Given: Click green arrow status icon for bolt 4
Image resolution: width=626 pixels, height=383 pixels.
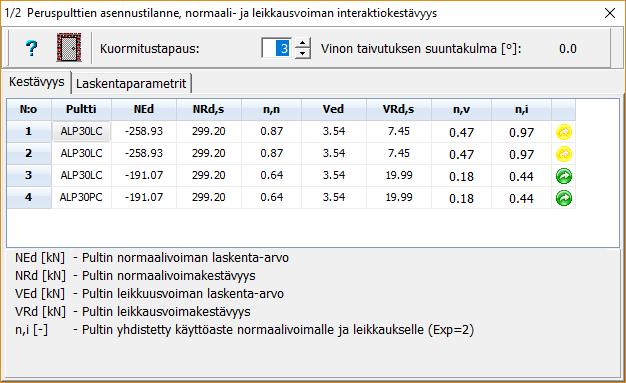Looking at the screenshot, I should click(564, 198).
